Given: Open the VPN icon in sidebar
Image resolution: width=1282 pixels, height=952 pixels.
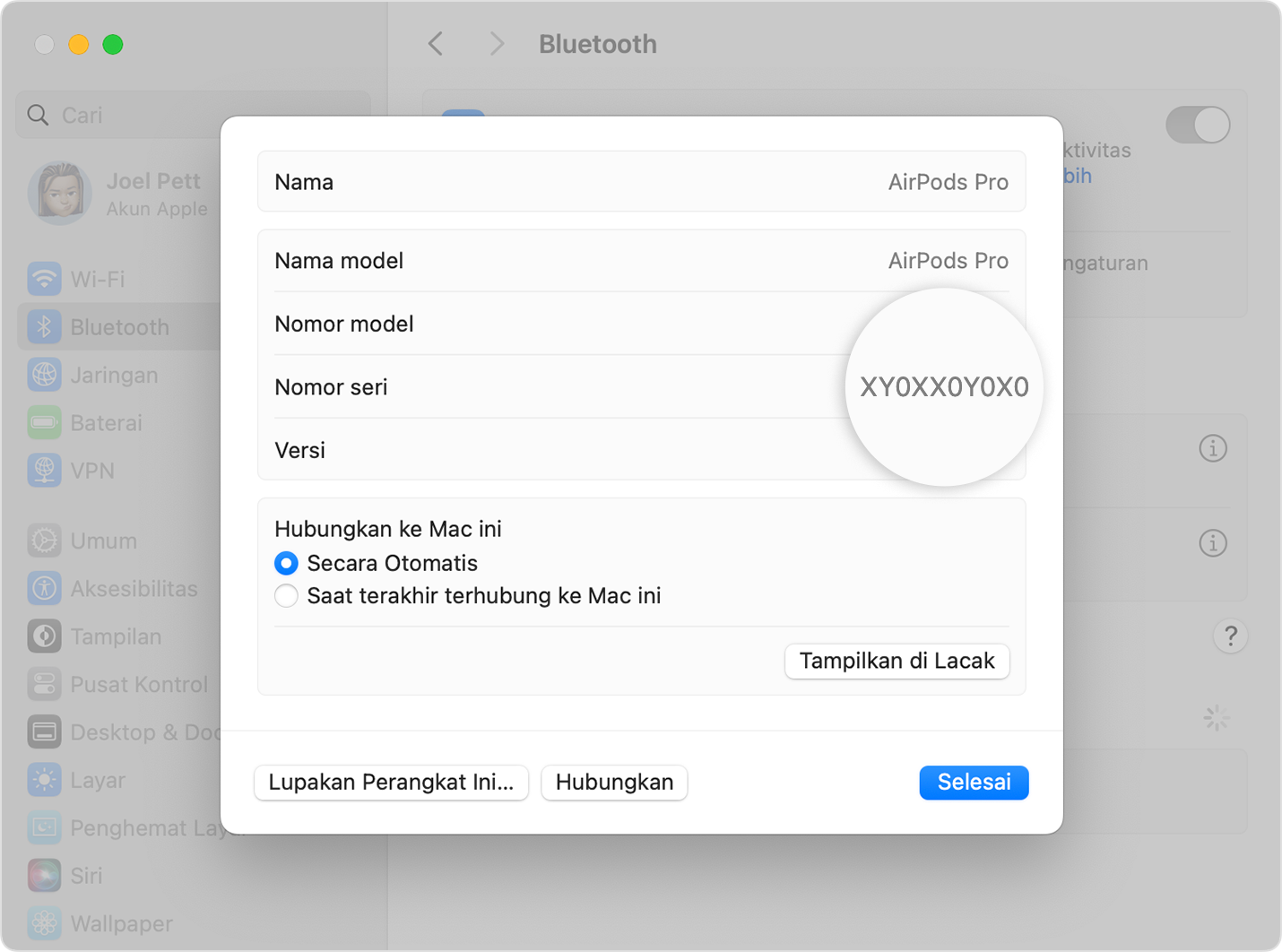Looking at the screenshot, I should 44,470.
